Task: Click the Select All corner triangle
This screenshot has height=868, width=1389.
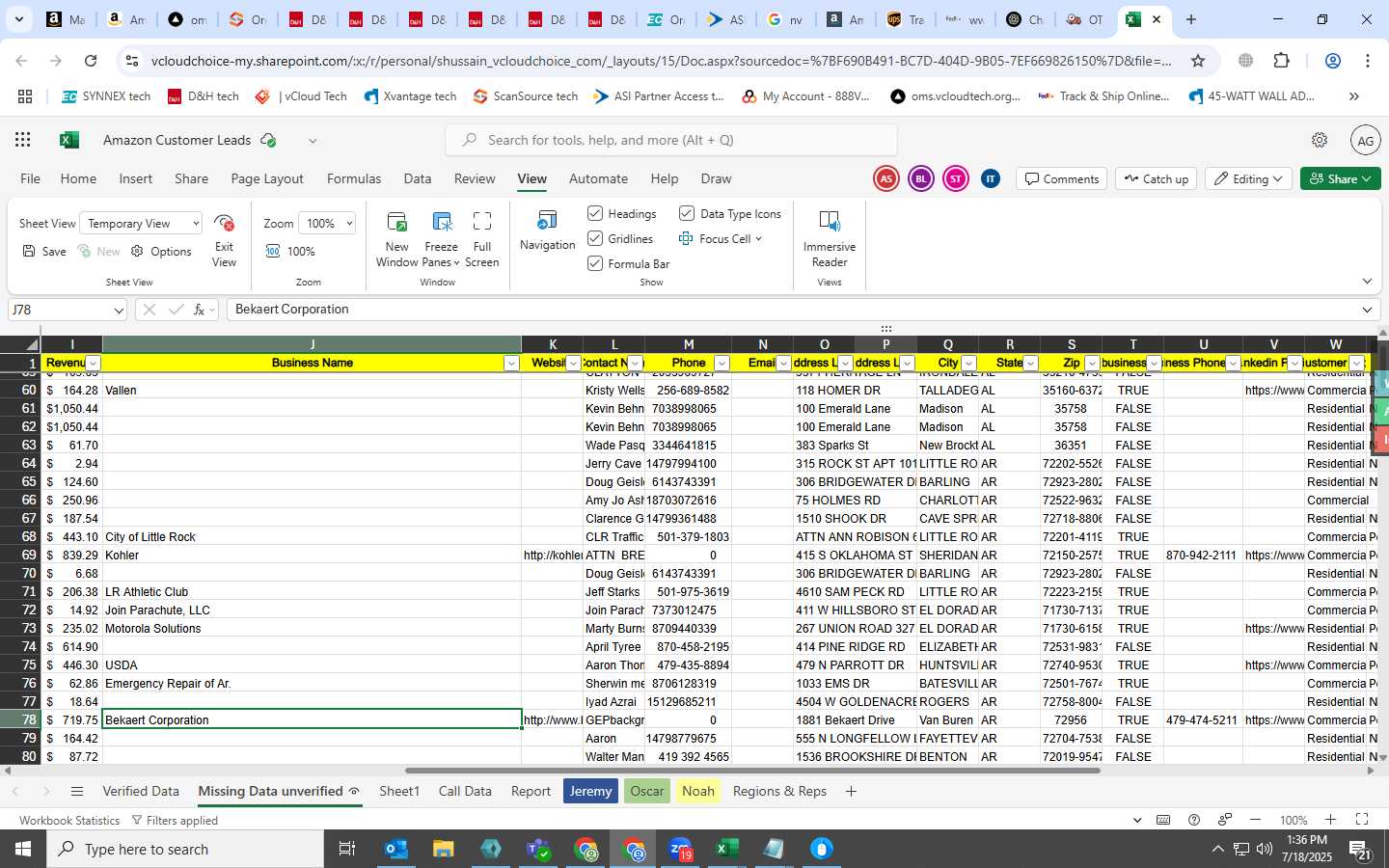Action: (32, 345)
